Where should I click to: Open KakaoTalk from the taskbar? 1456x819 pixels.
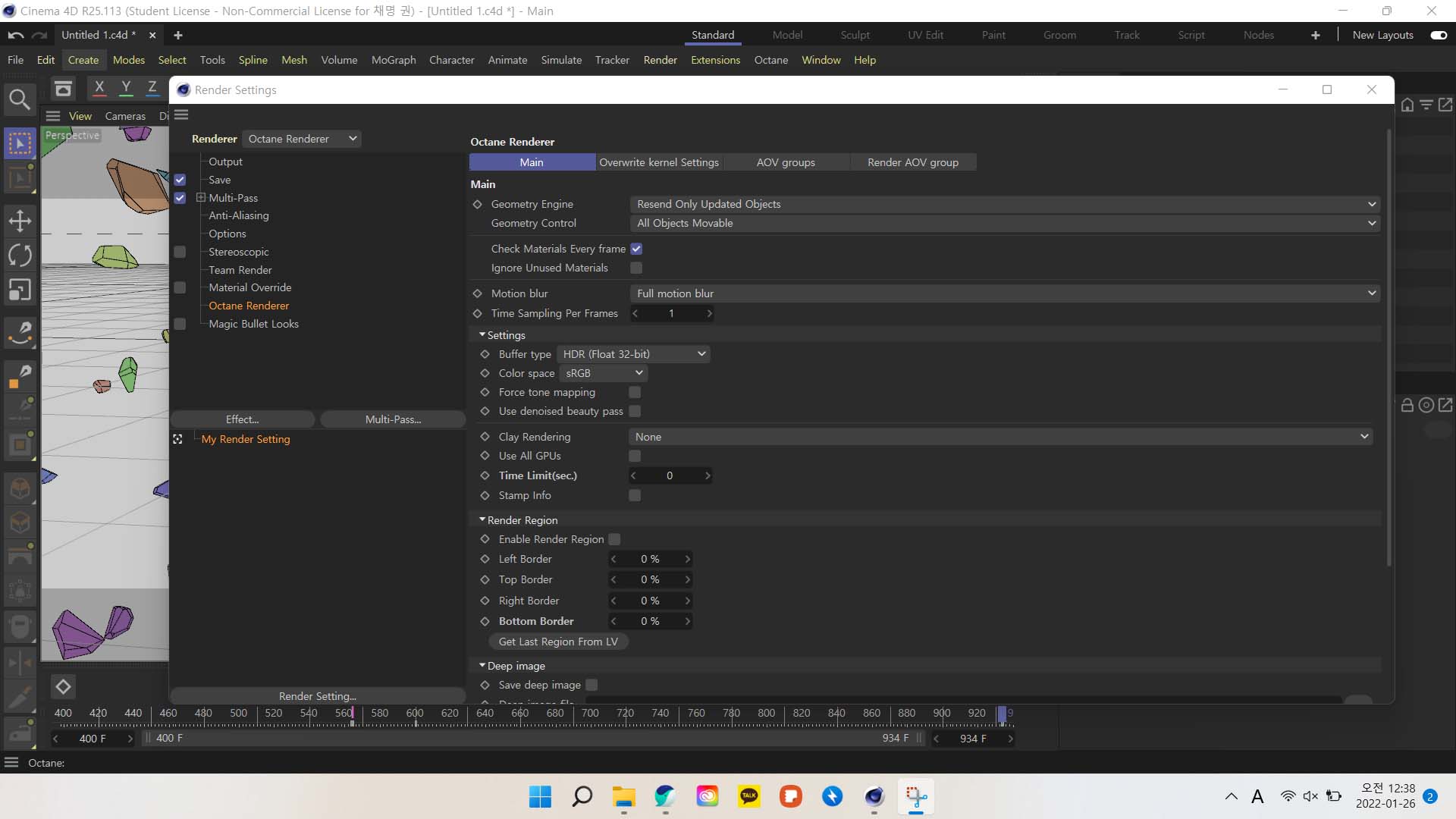pyautogui.click(x=749, y=797)
